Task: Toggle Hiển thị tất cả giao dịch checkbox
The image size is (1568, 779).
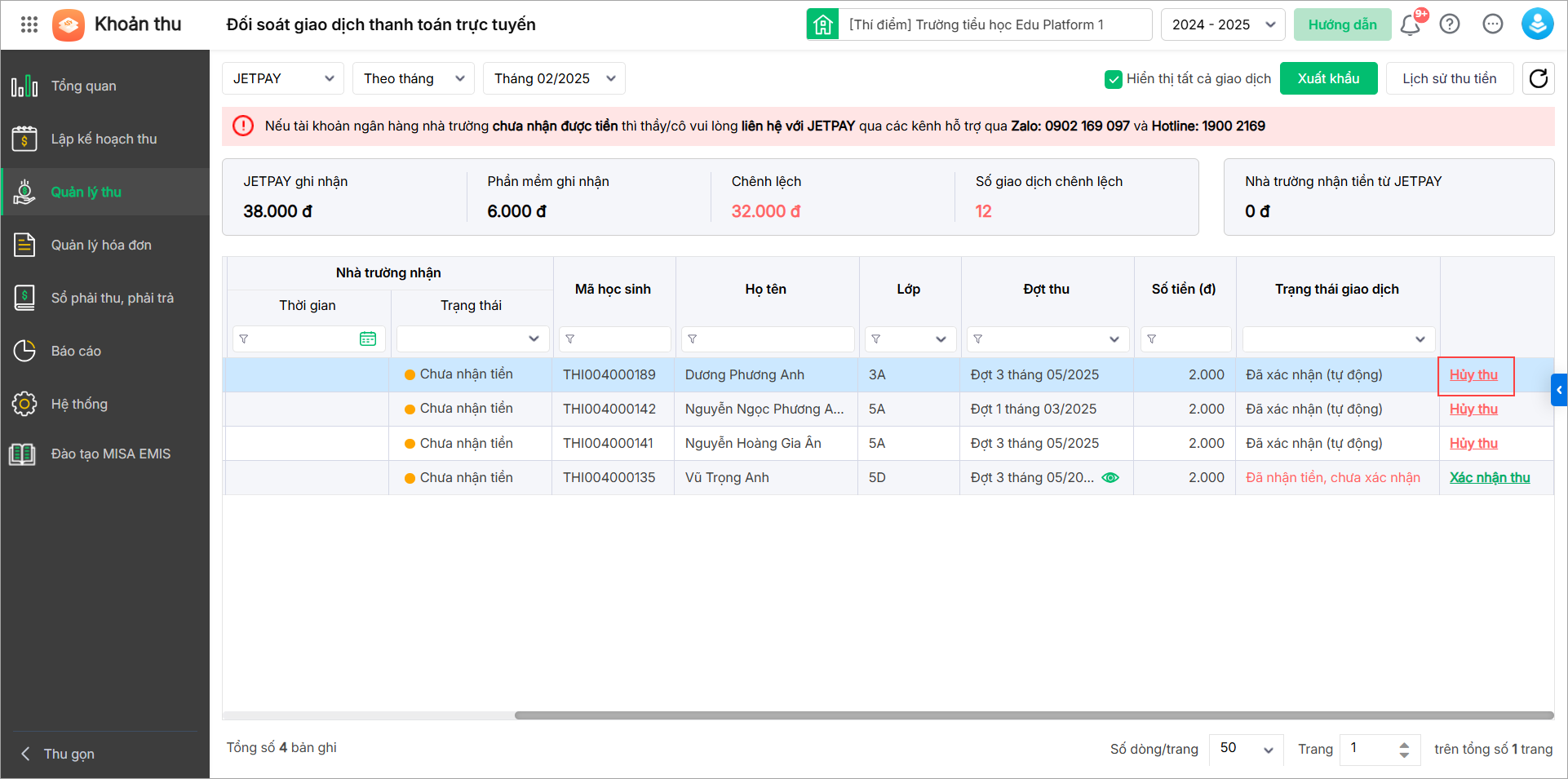Action: coord(1114,79)
